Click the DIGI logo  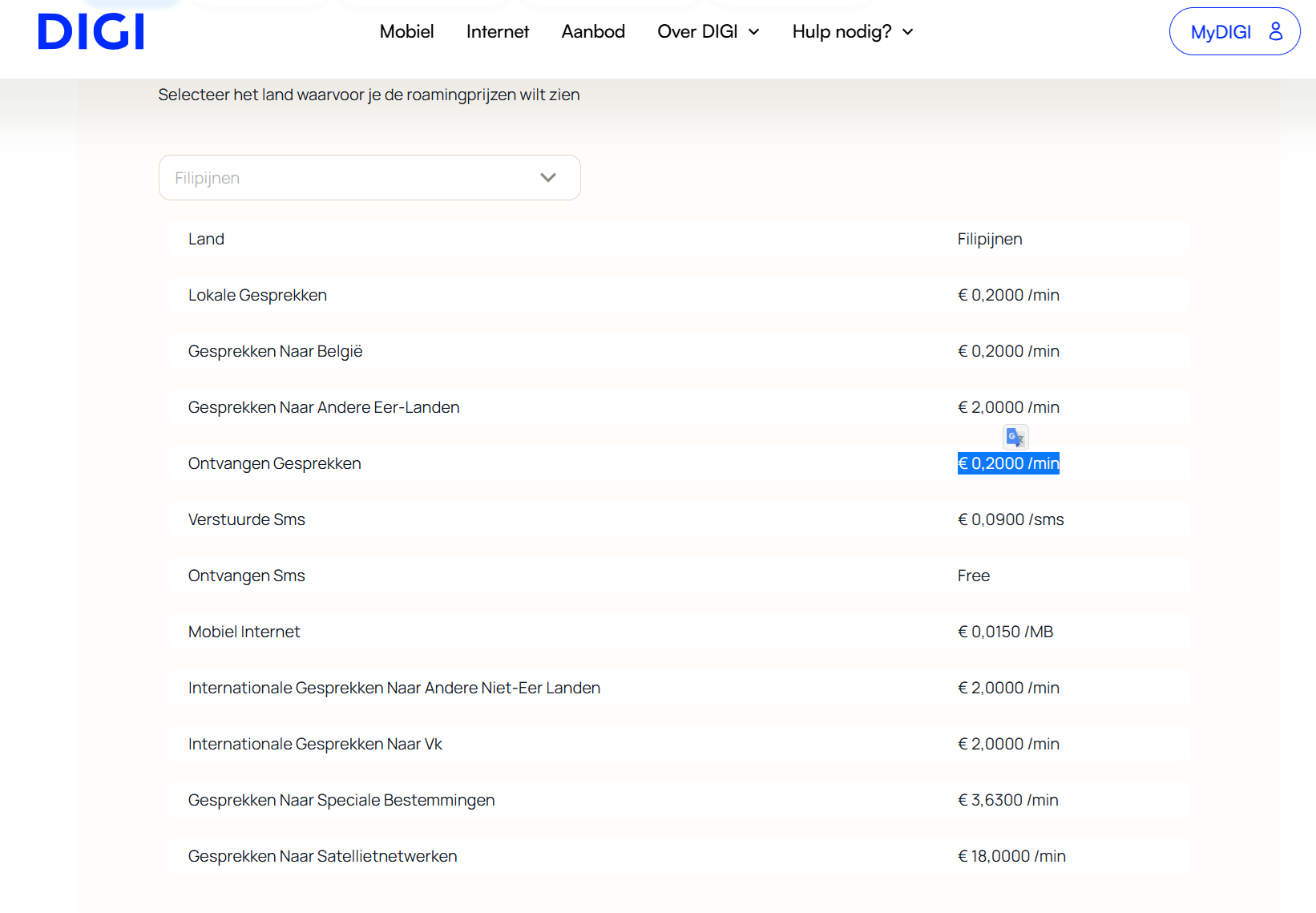(x=91, y=32)
